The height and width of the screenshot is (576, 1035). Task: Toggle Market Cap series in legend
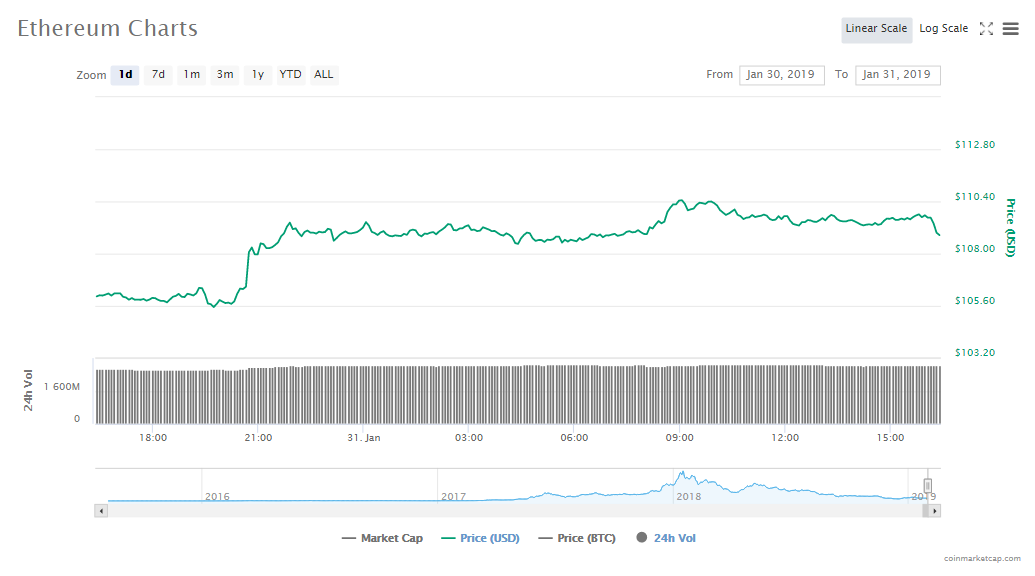382,538
